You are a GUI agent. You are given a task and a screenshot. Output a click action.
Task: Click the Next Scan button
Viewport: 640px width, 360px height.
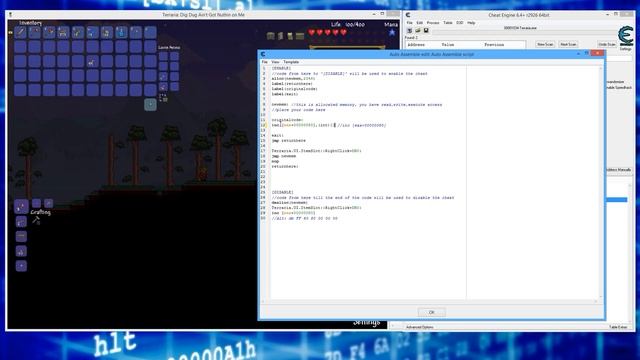(568, 44)
